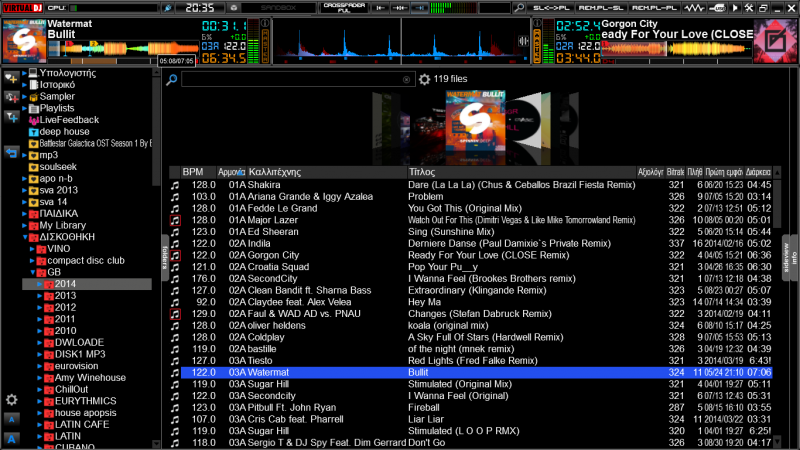Click music note icon for Major Lazer track
Screen dimensions: 800x450
[175, 220]
